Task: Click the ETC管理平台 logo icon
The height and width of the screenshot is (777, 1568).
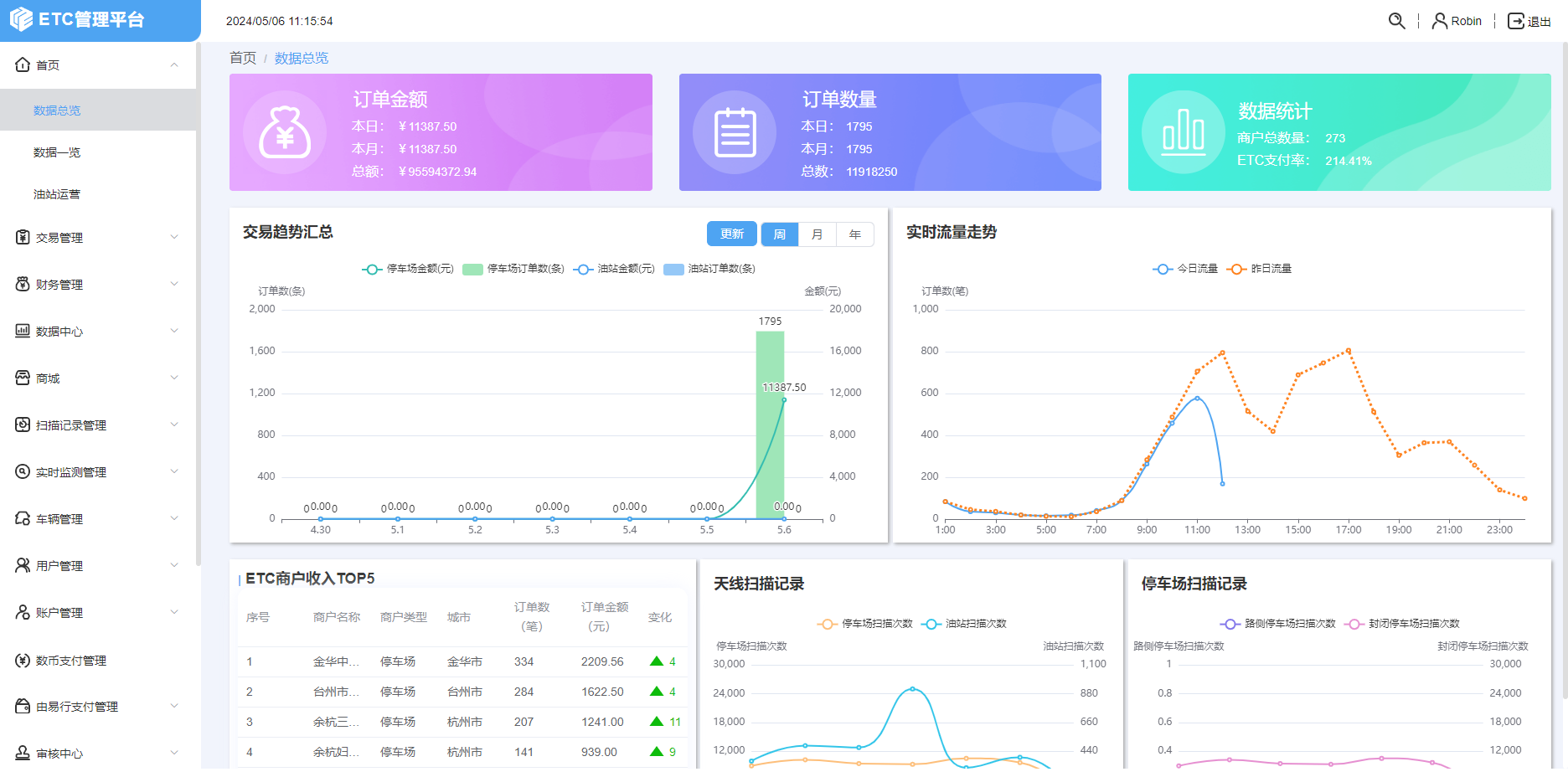Action: coord(21,19)
